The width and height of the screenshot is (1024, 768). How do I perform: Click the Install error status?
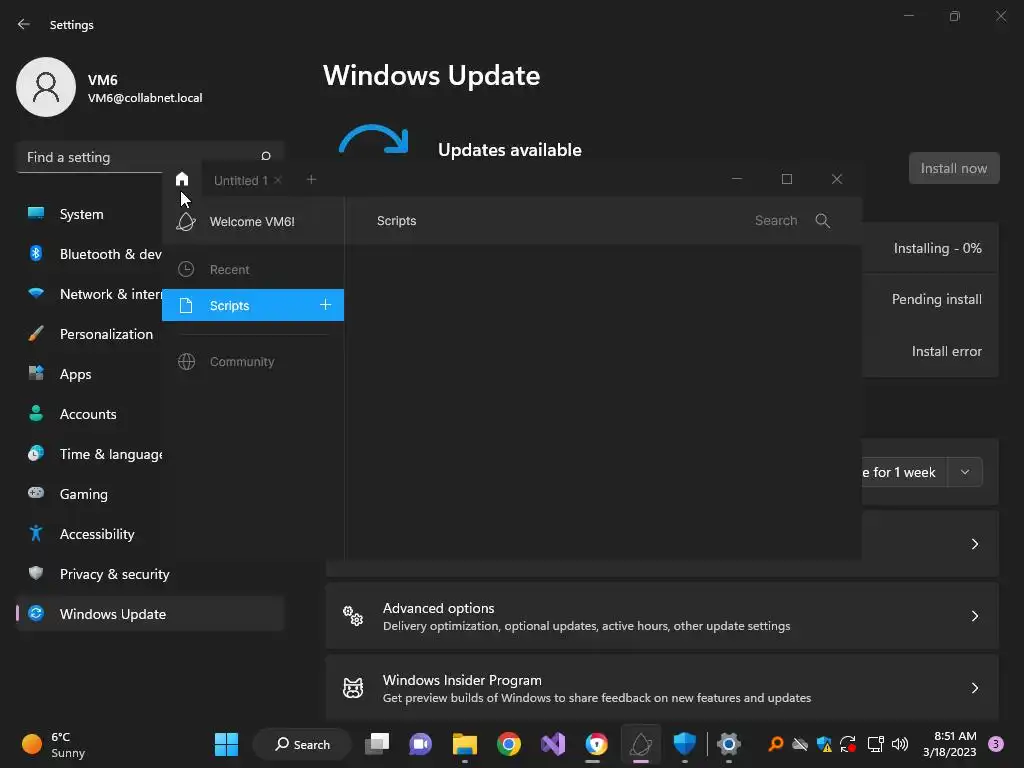pyautogui.click(x=946, y=351)
